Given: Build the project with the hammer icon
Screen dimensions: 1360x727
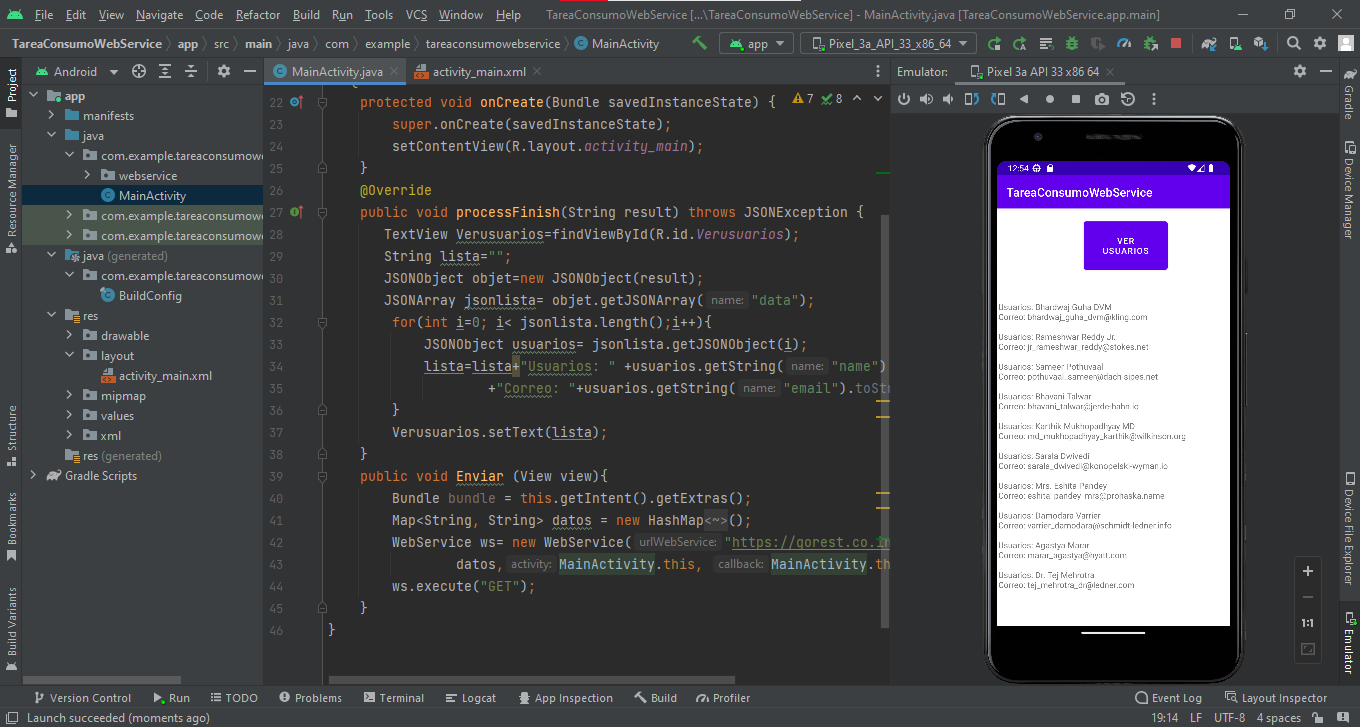Looking at the screenshot, I should coord(700,44).
